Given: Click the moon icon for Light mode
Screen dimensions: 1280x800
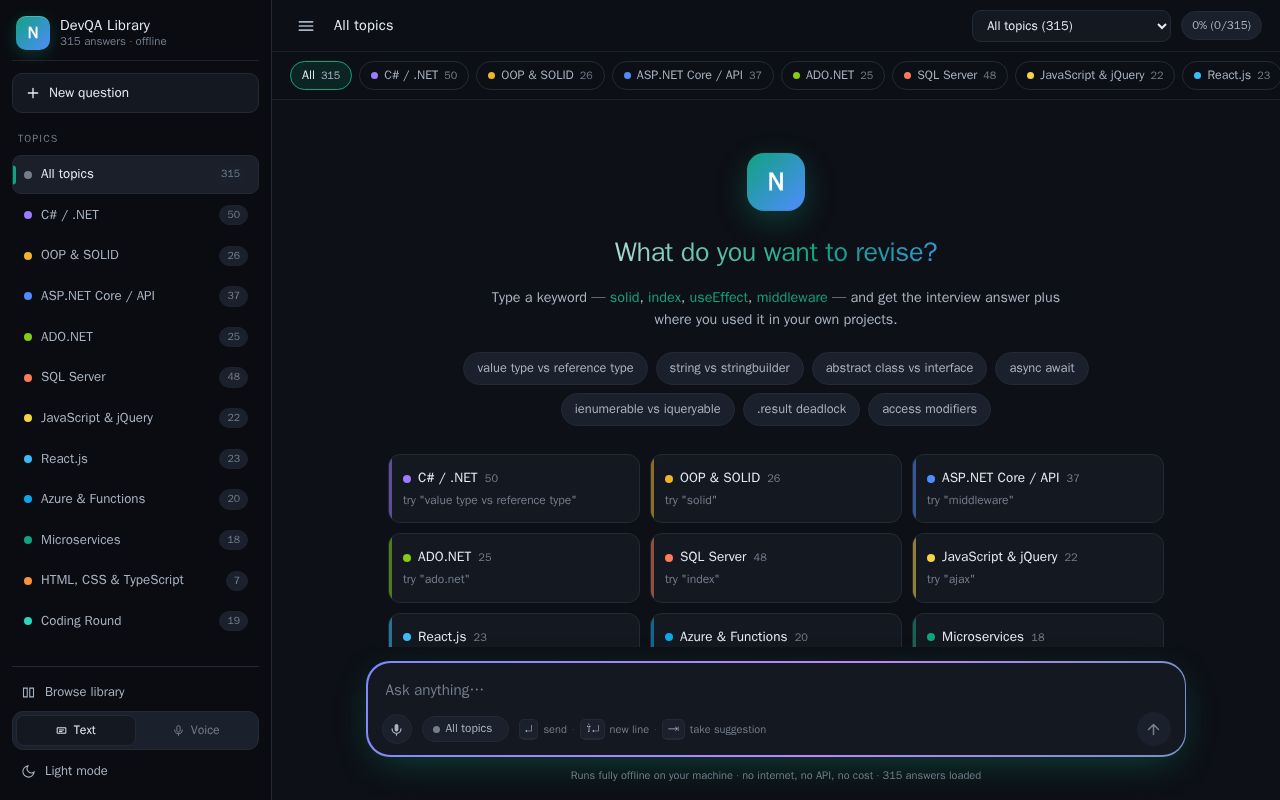Looking at the screenshot, I should click(x=29, y=771).
